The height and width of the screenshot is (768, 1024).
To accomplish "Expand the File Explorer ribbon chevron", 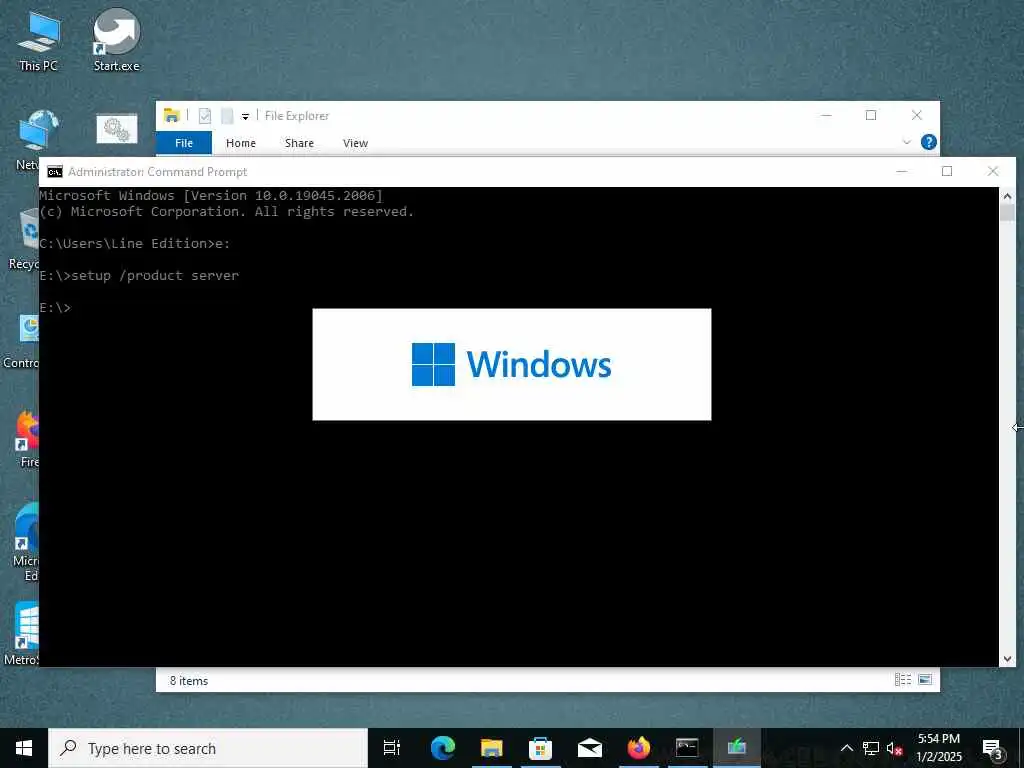I will (906, 142).
